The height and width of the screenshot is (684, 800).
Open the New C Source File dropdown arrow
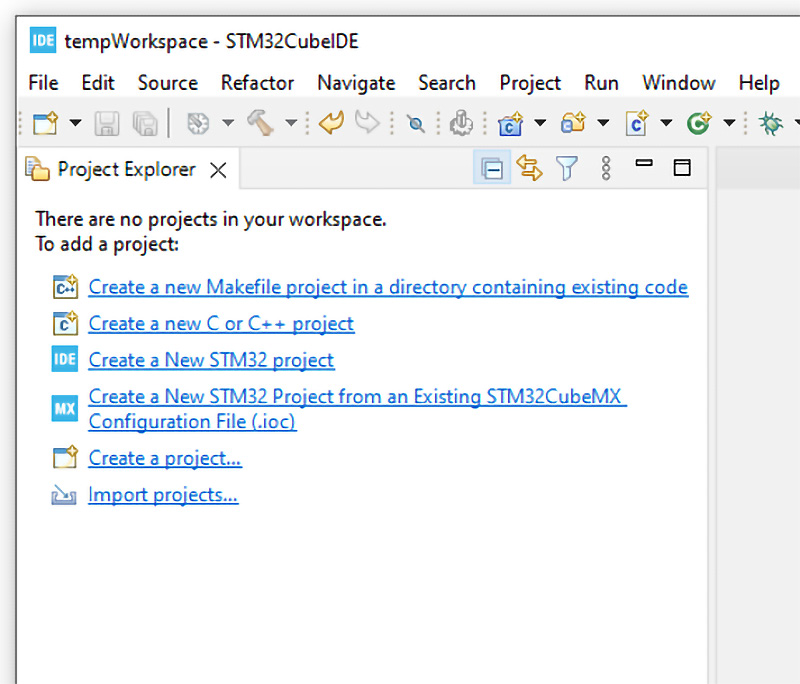(x=666, y=123)
